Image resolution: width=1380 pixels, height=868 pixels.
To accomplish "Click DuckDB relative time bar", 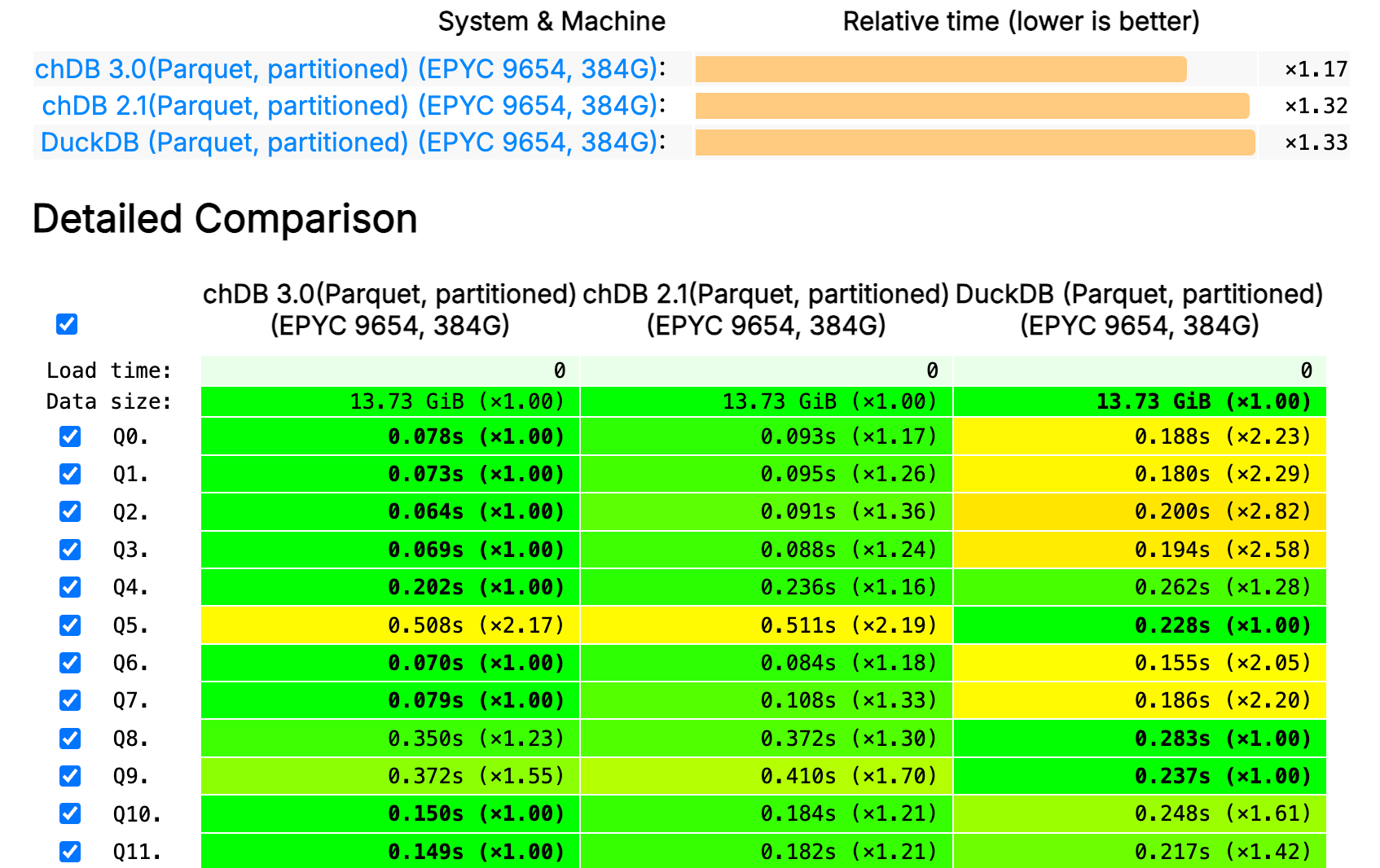I will pos(975,142).
